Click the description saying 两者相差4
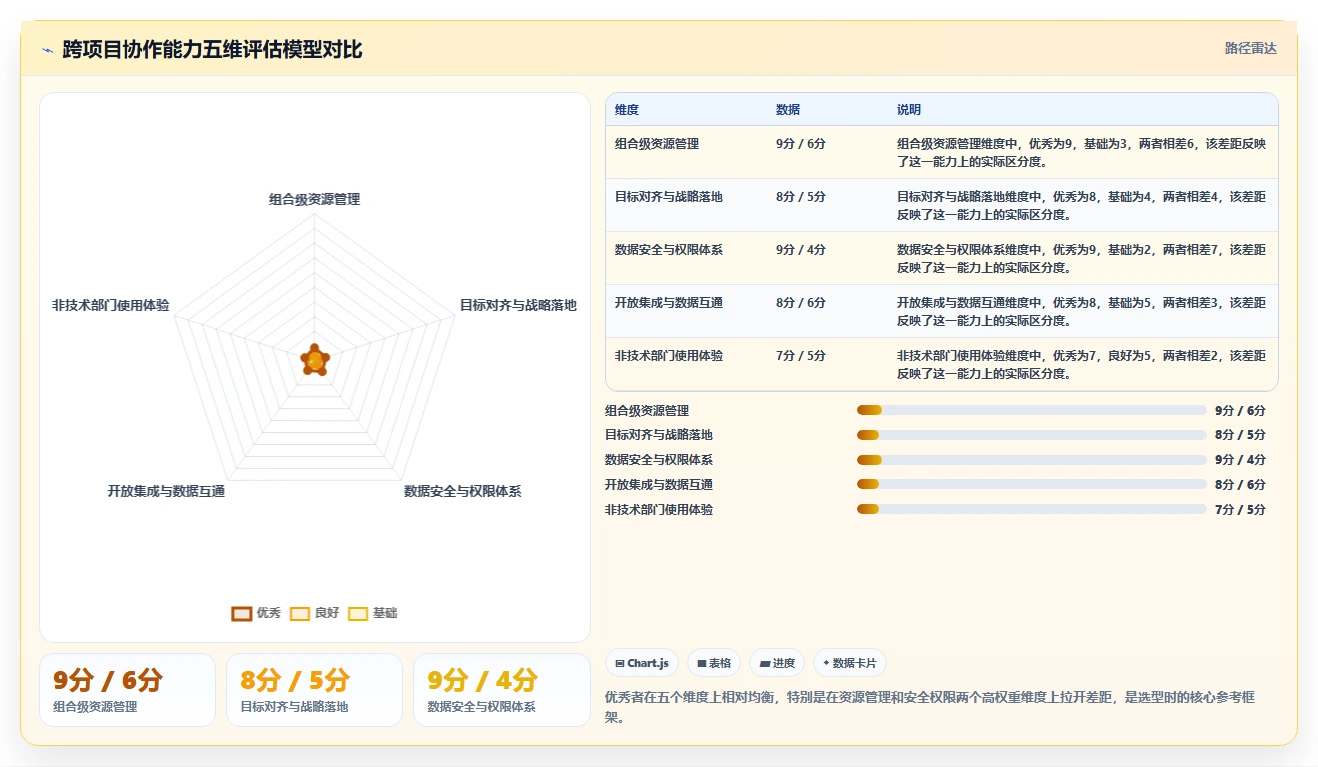1318x767 pixels. 1081,205
